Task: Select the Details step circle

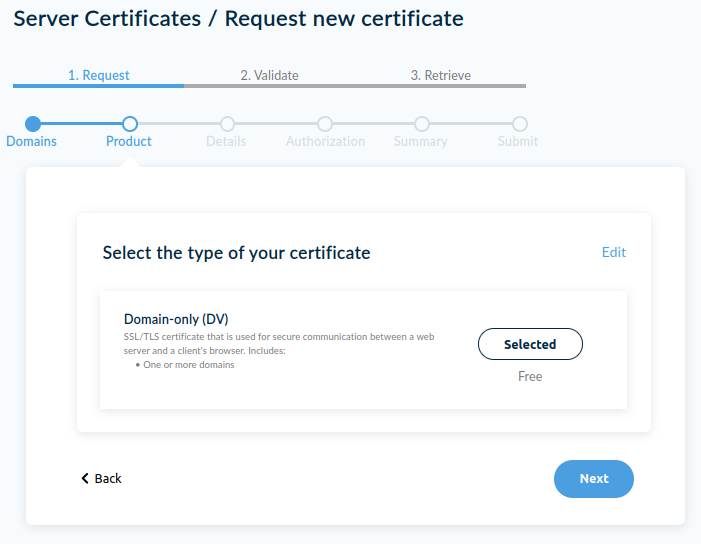Action: click(x=227, y=124)
